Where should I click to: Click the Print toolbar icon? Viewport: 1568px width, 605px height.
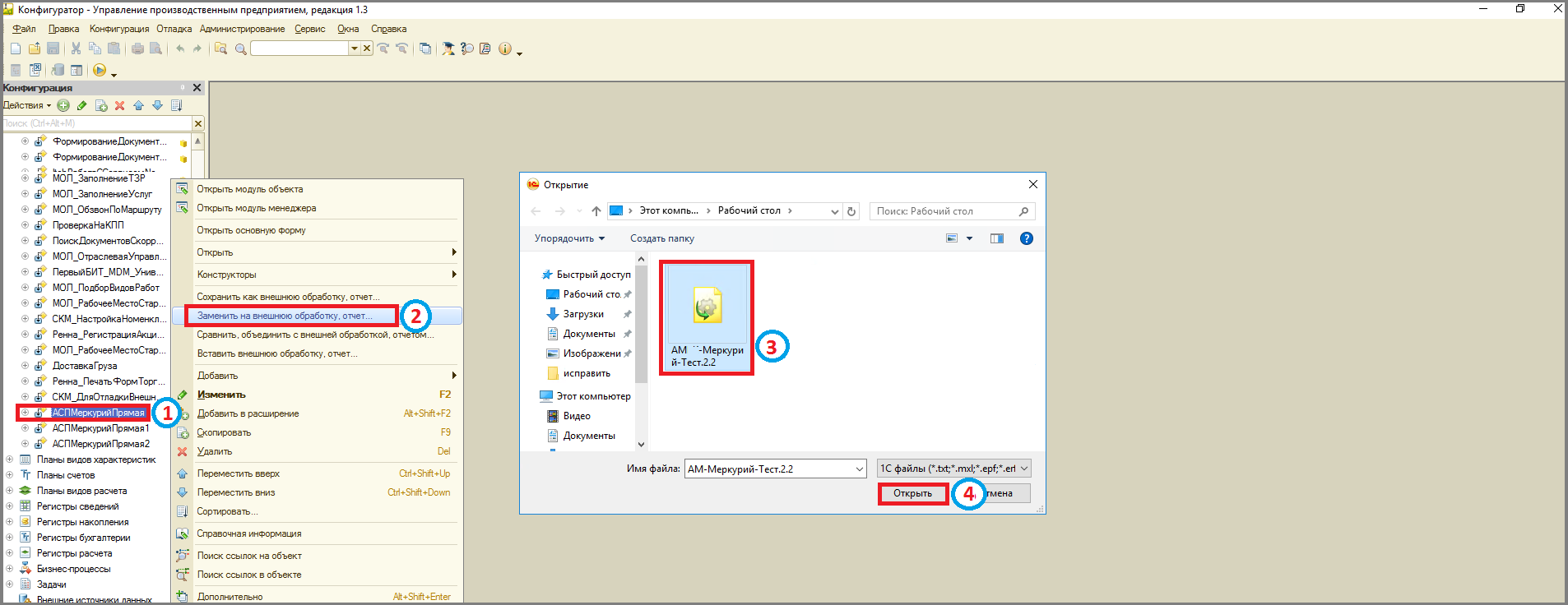coord(137,48)
